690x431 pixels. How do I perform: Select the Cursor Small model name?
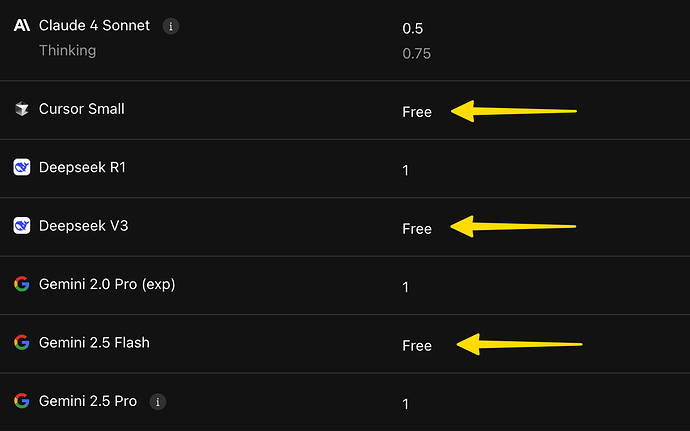(x=81, y=109)
